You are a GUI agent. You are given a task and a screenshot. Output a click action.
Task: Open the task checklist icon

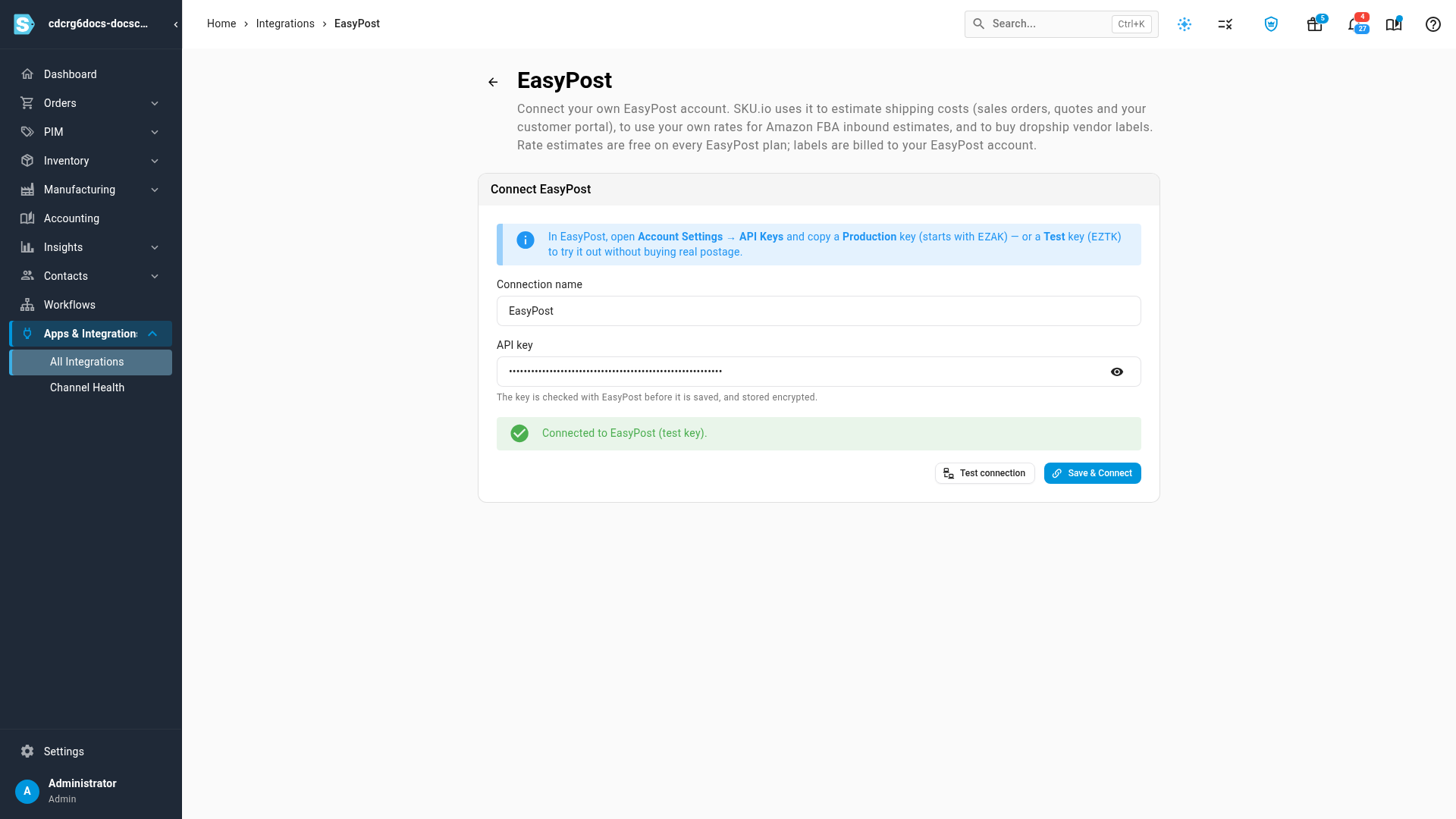coord(1225,24)
